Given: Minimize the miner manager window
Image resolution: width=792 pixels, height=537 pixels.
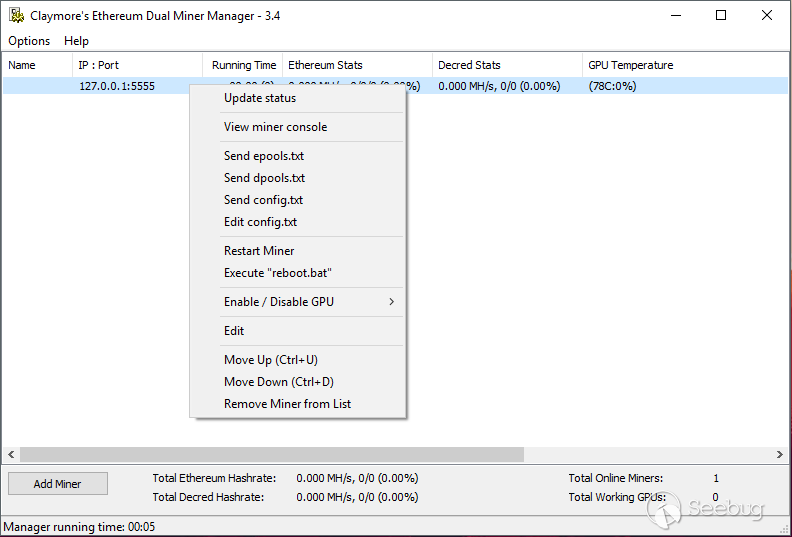Looking at the screenshot, I should click(x=676, y=16).
